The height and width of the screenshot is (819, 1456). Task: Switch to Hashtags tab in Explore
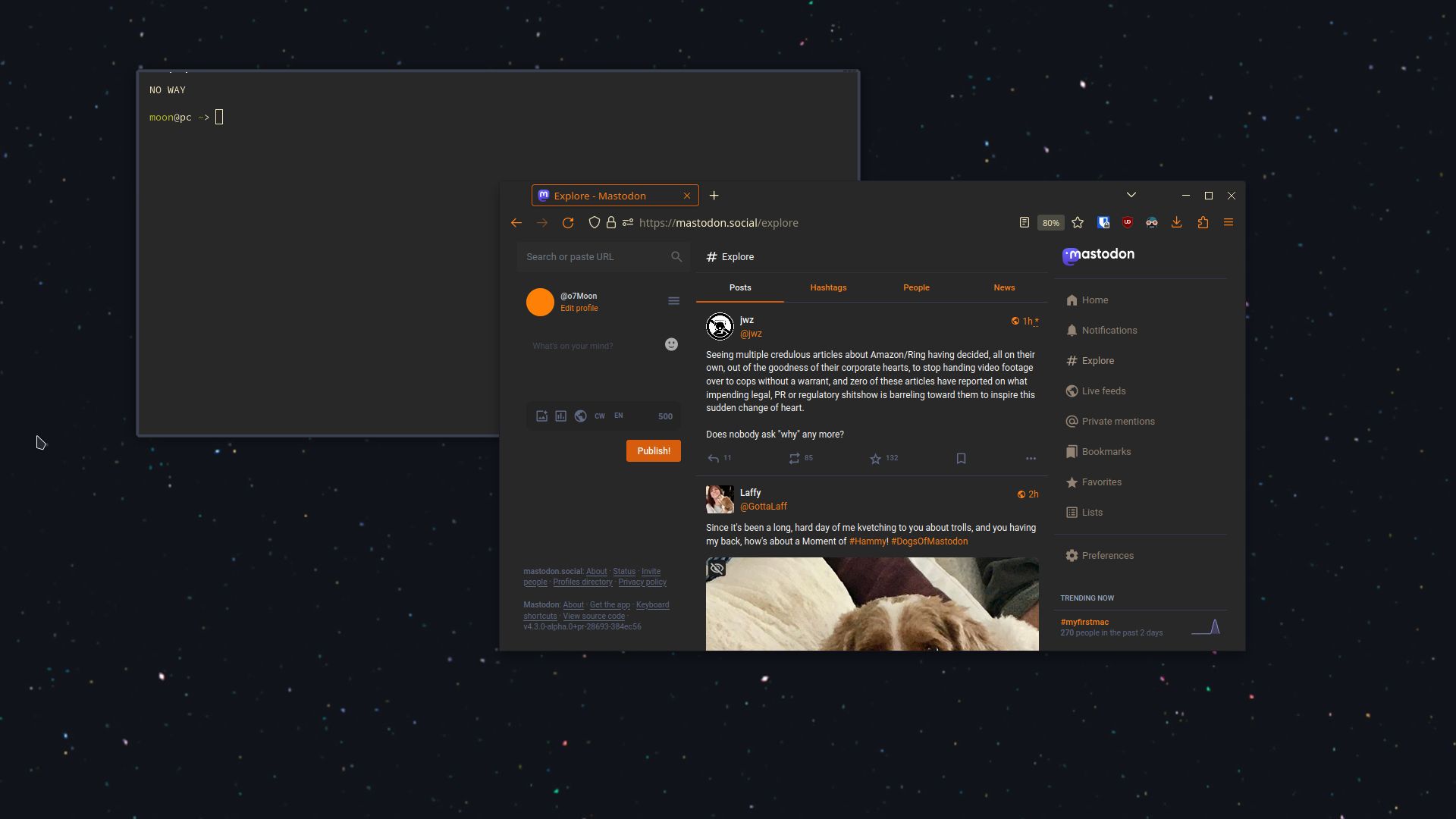[828, 287]
